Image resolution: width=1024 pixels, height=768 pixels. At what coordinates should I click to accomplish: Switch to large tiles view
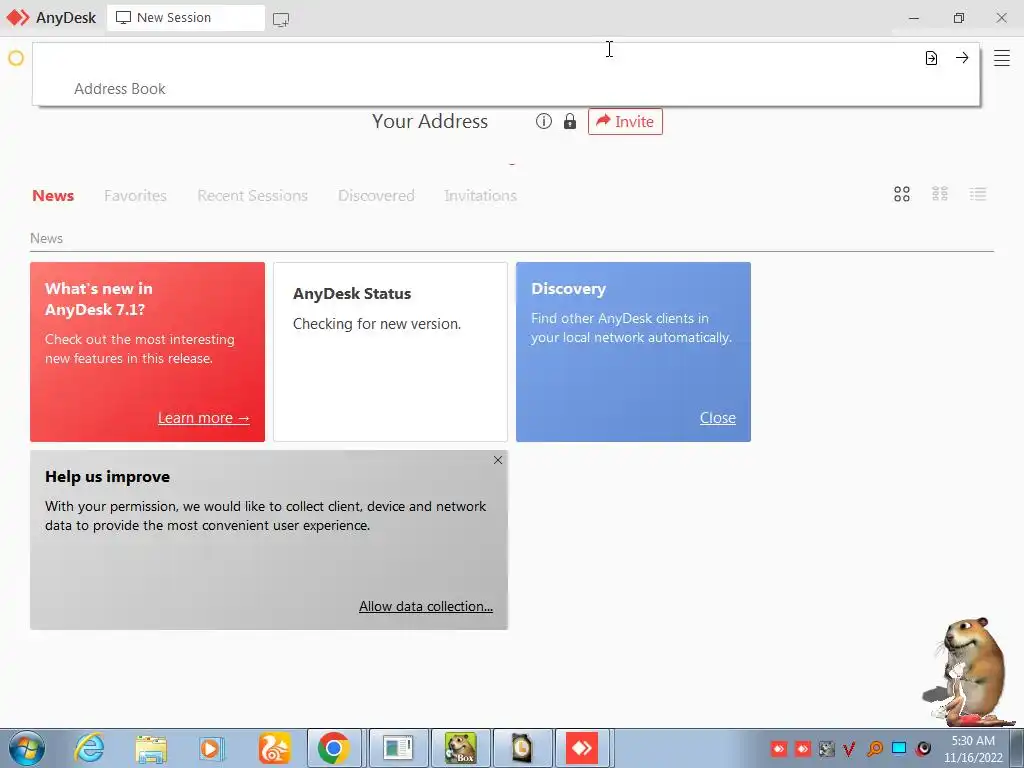coord(902,194)
